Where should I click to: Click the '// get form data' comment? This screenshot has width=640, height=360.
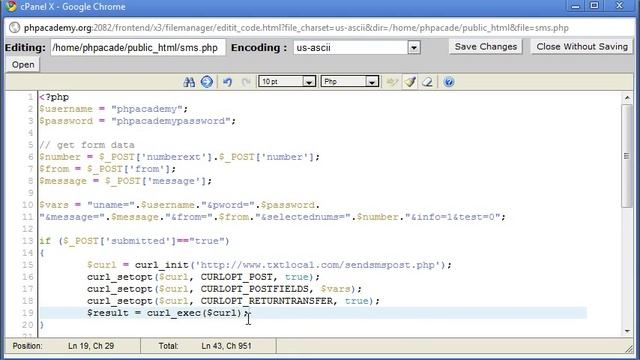click(87, 145)
